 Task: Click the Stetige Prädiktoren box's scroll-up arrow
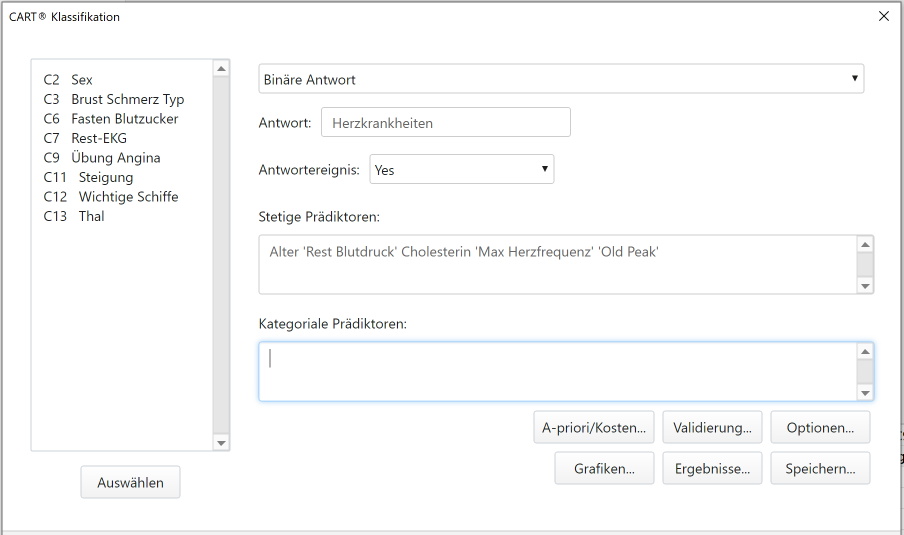point(865,244)
